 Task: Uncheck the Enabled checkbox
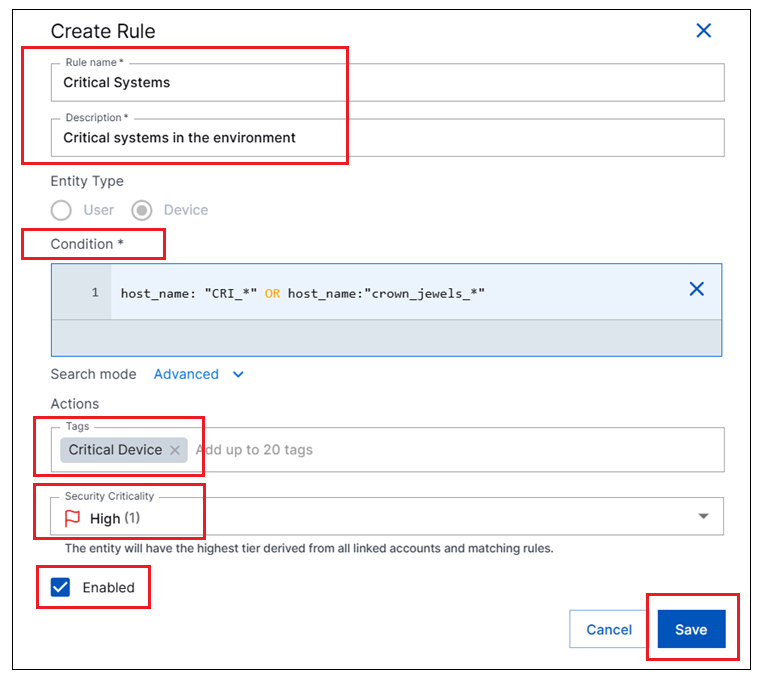pos(61,587)
